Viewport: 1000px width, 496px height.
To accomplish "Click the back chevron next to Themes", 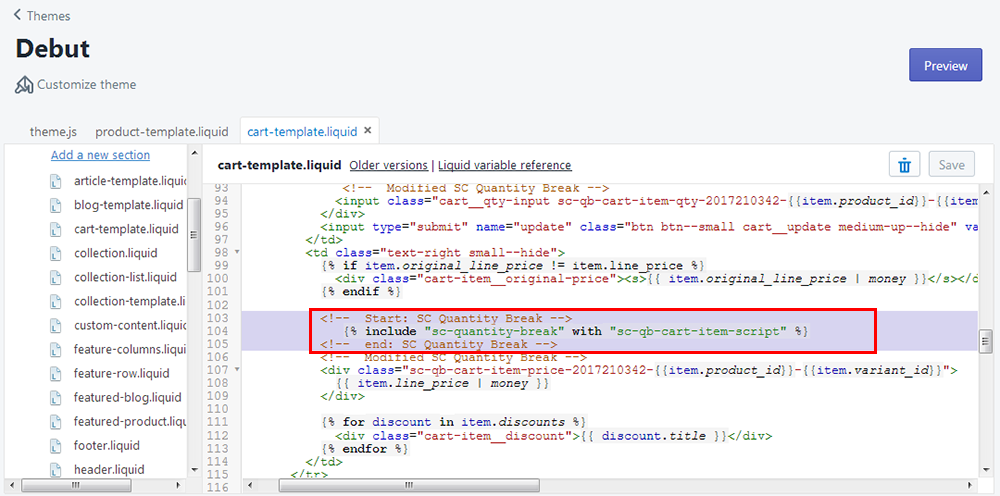I will point(17,16).
